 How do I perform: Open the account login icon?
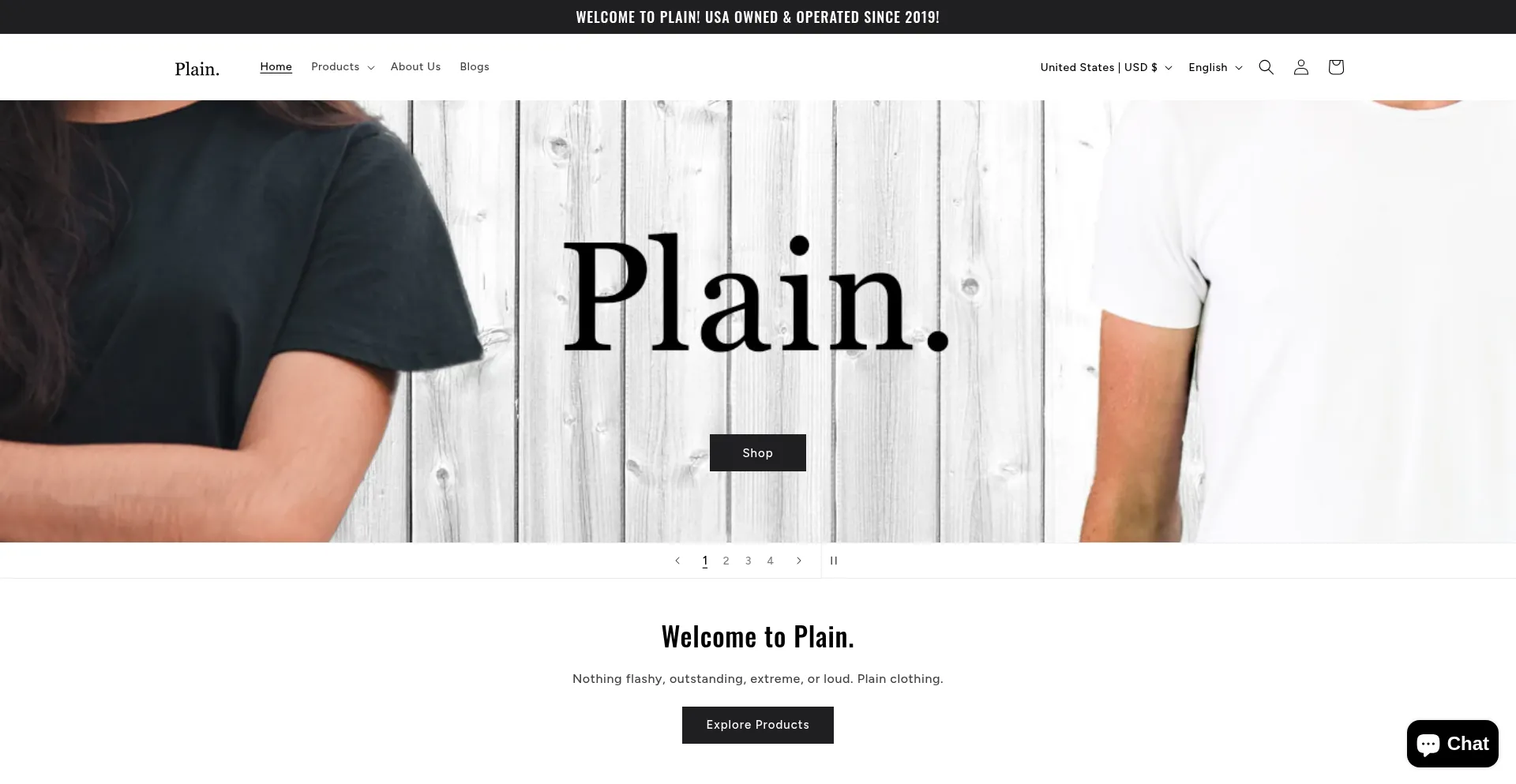[1300, 67]
